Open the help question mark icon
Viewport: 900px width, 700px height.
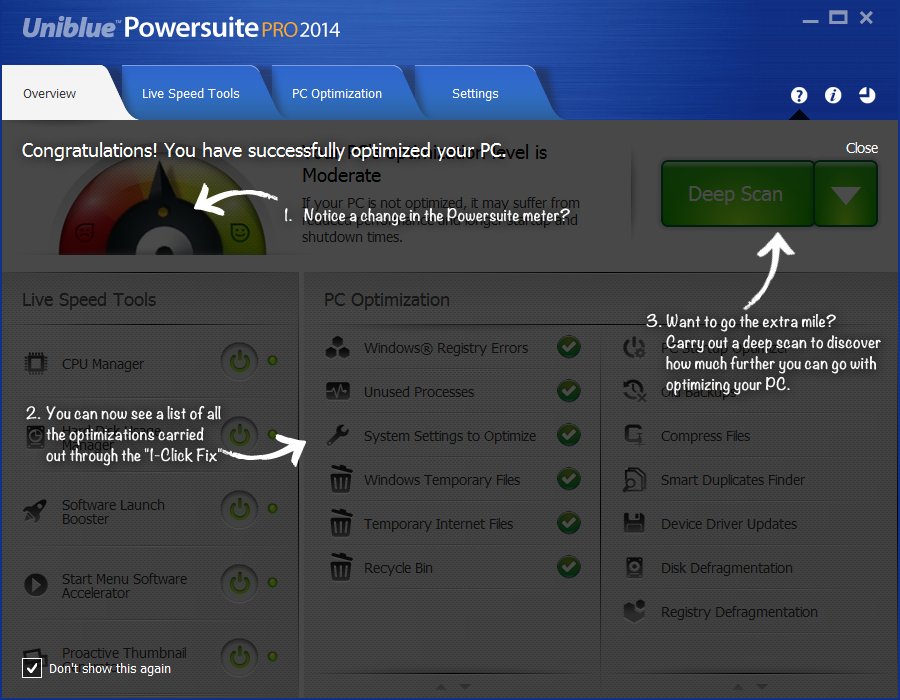[798, 95]
